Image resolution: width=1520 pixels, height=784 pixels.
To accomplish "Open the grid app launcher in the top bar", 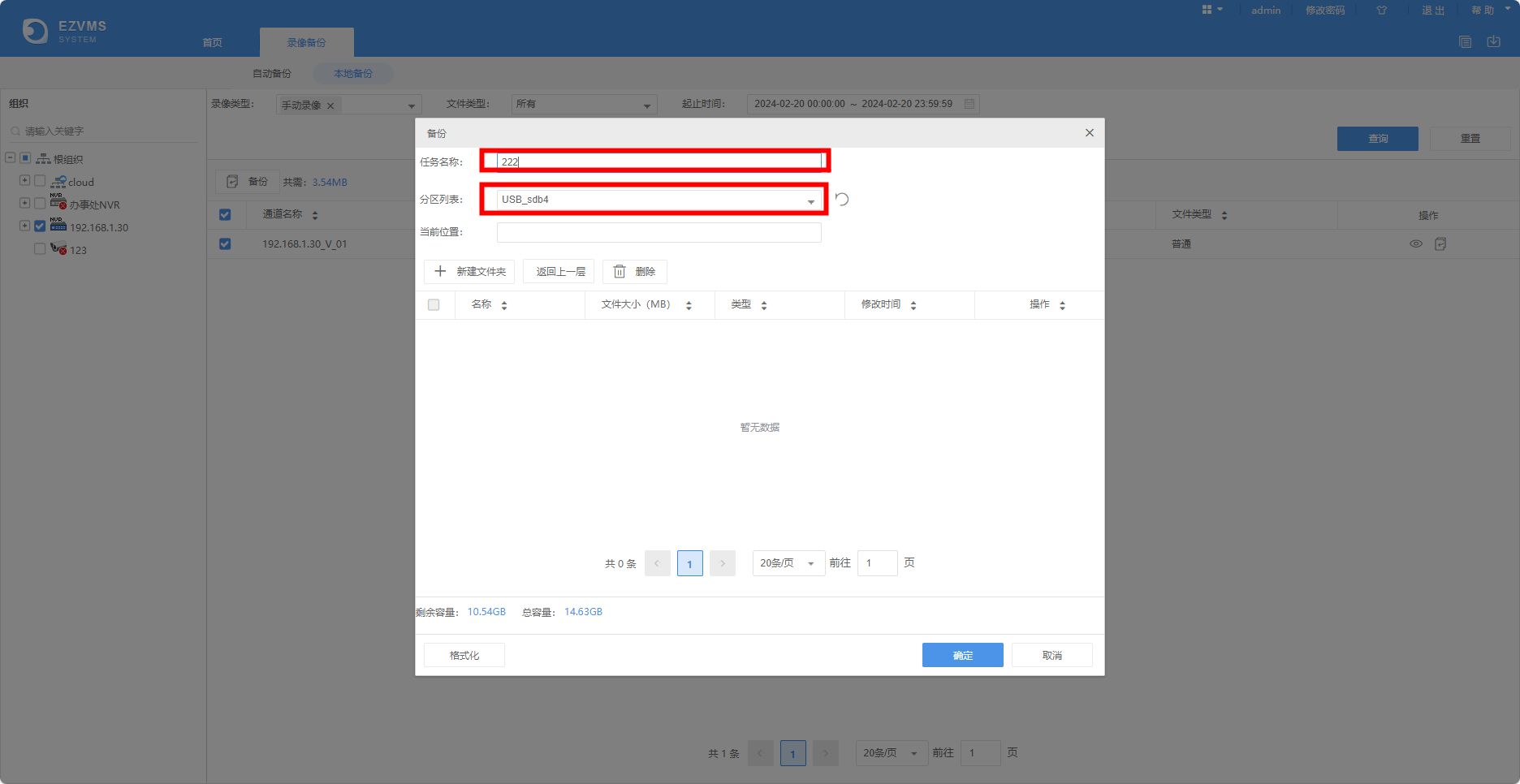I will click(x=1209, y=10).
